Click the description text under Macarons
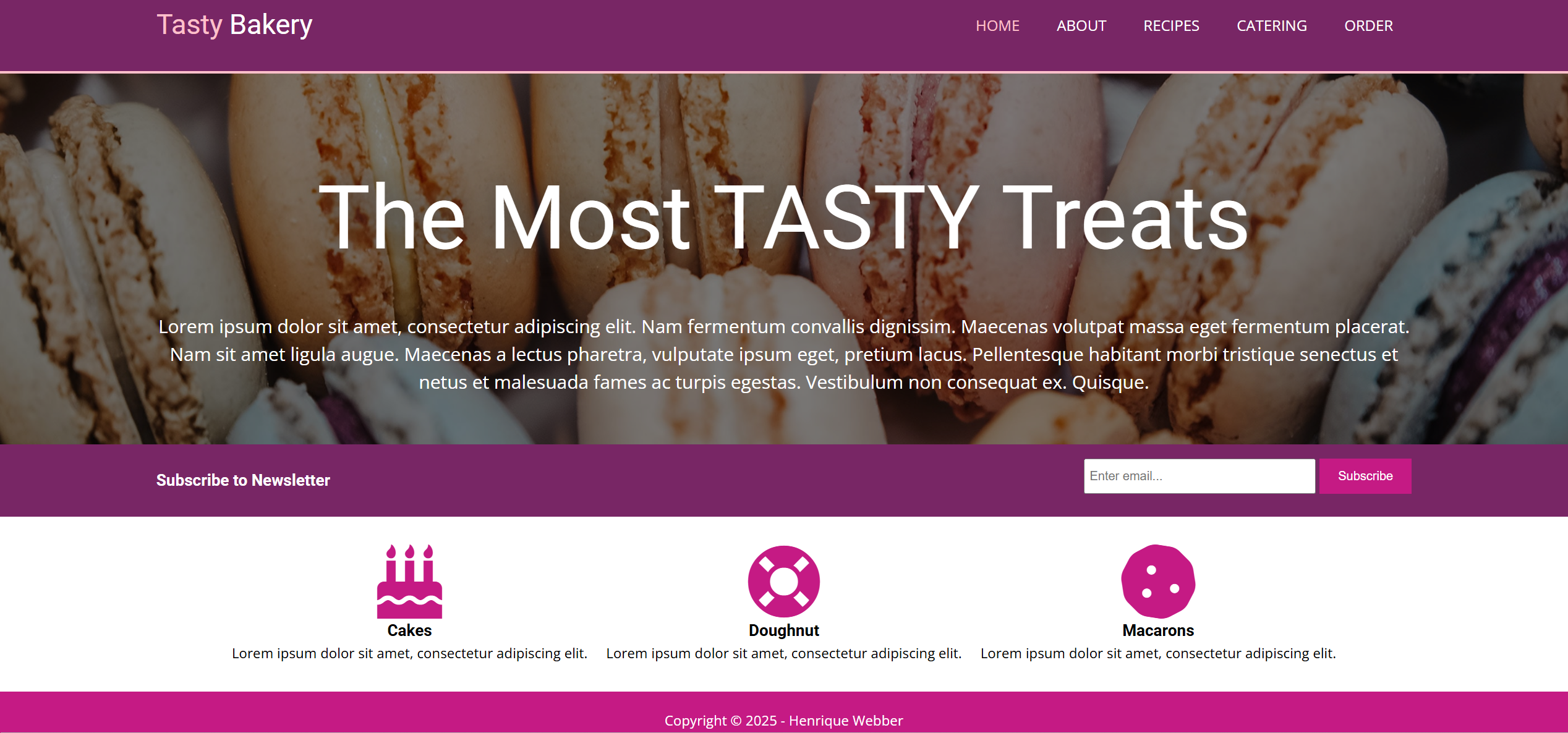The height and width of the screenshot is (733, 1568). click(1158, 653)
